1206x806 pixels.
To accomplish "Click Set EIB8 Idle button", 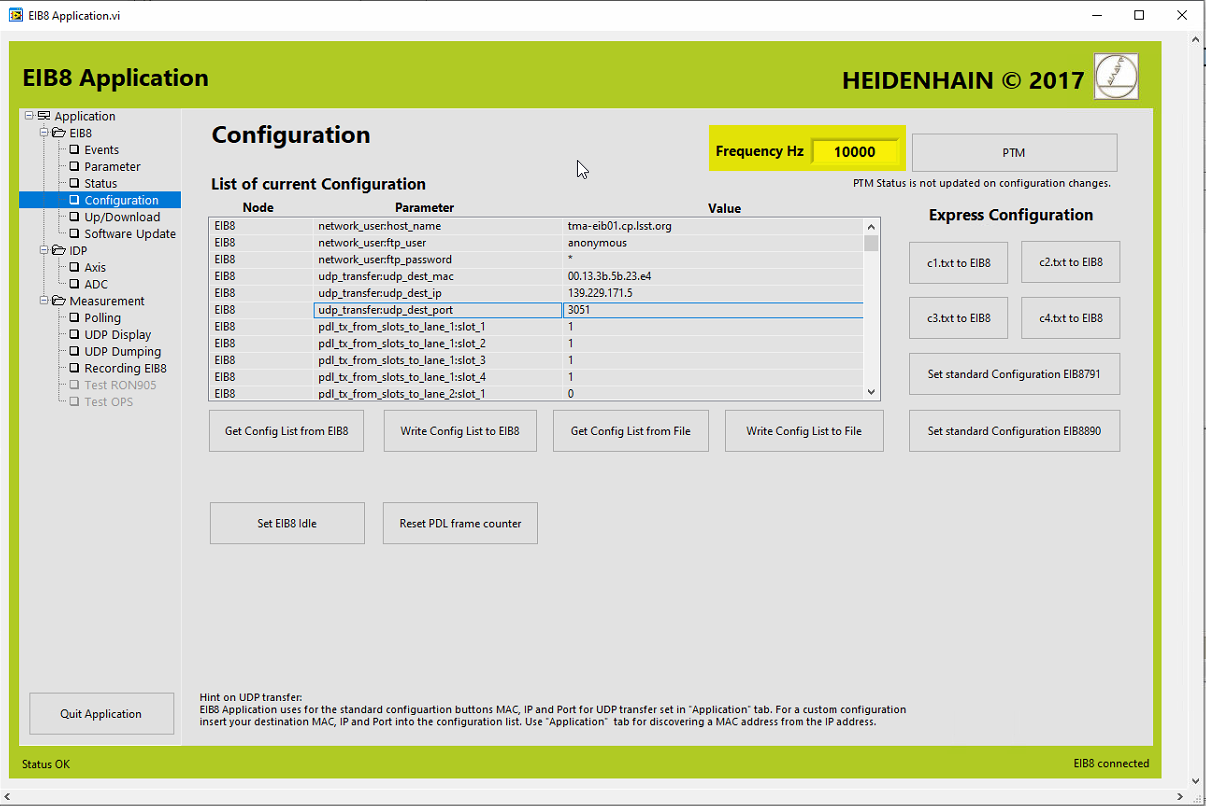I will 287,523.
